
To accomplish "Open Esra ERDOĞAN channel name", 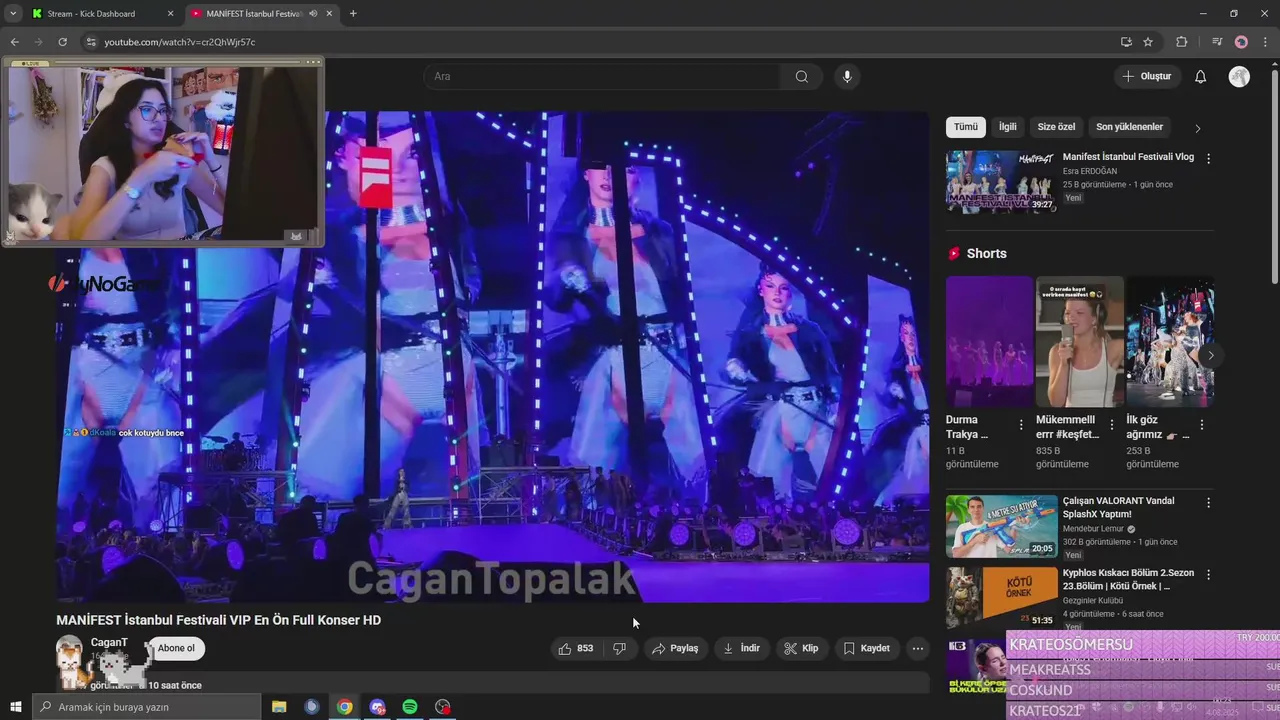I will (1089, 171).
